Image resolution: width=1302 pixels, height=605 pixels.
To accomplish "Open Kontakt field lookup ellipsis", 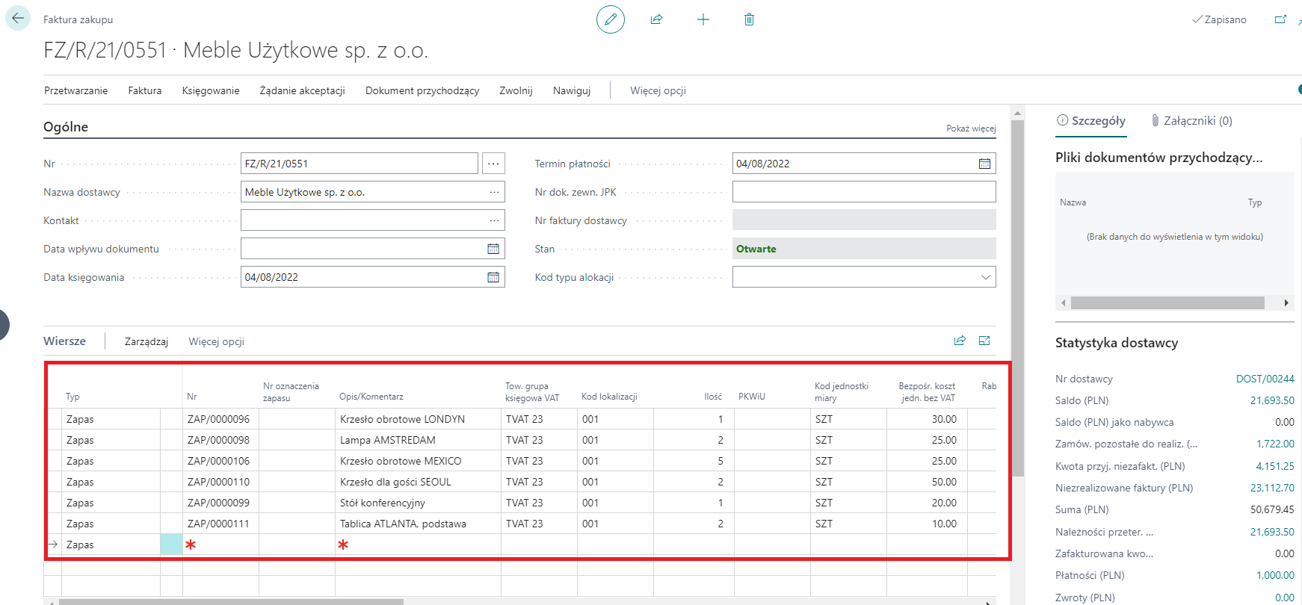I will pos(494,221).
